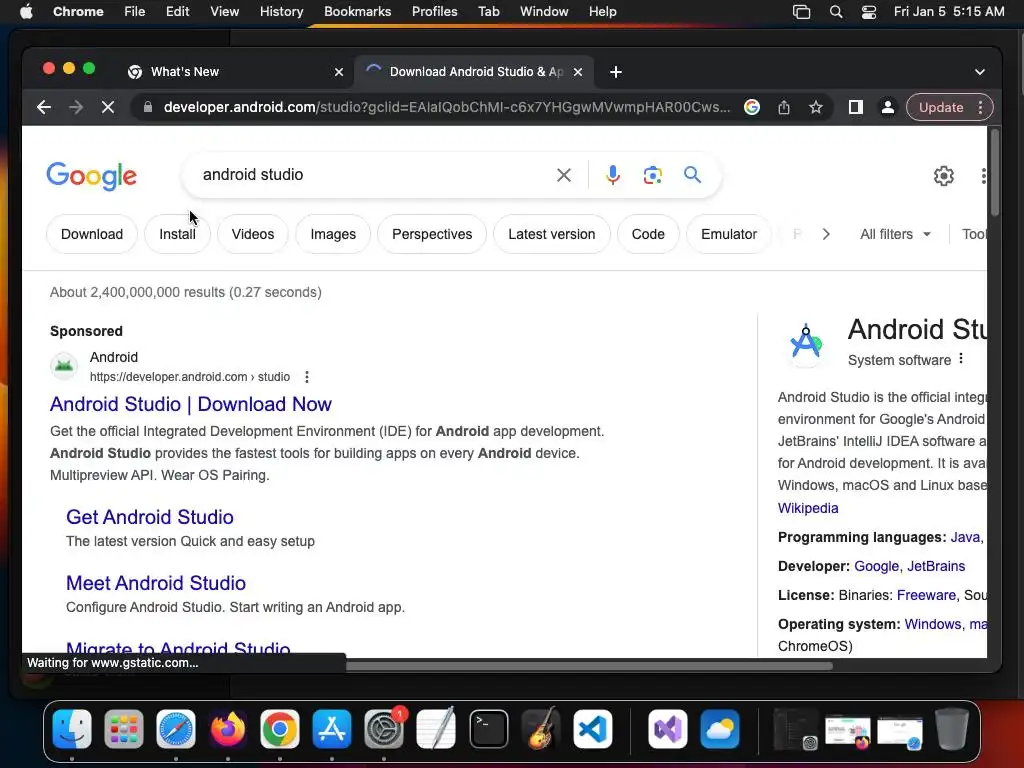Go back to the previous page

pos(44,107)
